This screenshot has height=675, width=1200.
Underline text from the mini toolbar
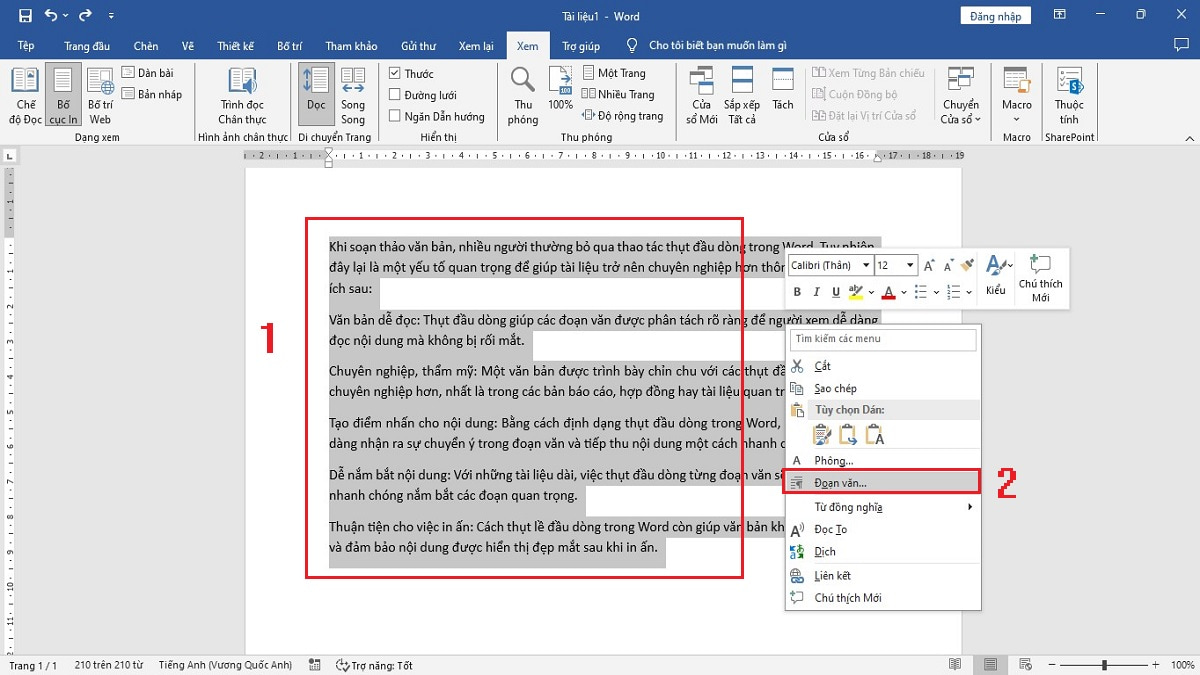pyautogui.click(x=836, y=292)
